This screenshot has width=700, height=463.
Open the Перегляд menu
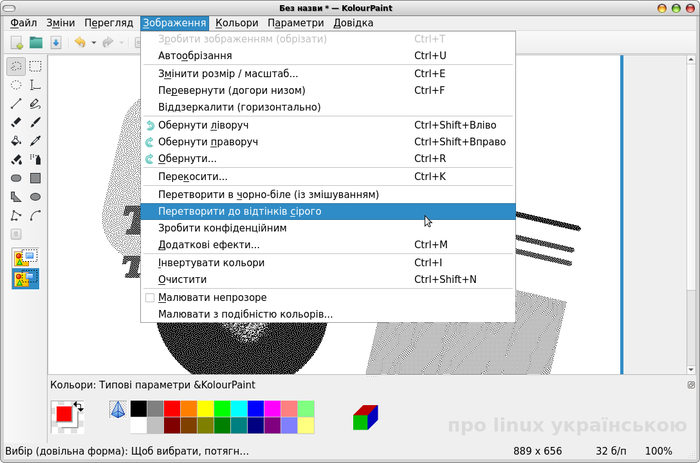[109, 23]
